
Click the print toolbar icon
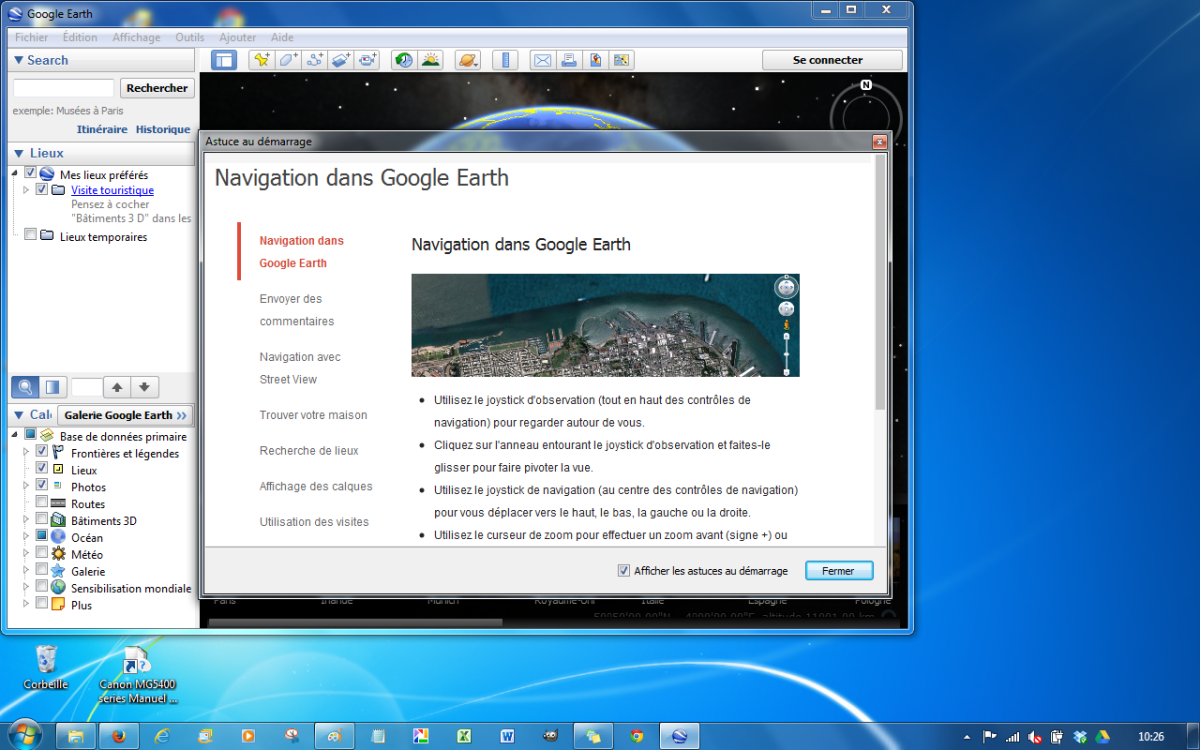(569, 60)
